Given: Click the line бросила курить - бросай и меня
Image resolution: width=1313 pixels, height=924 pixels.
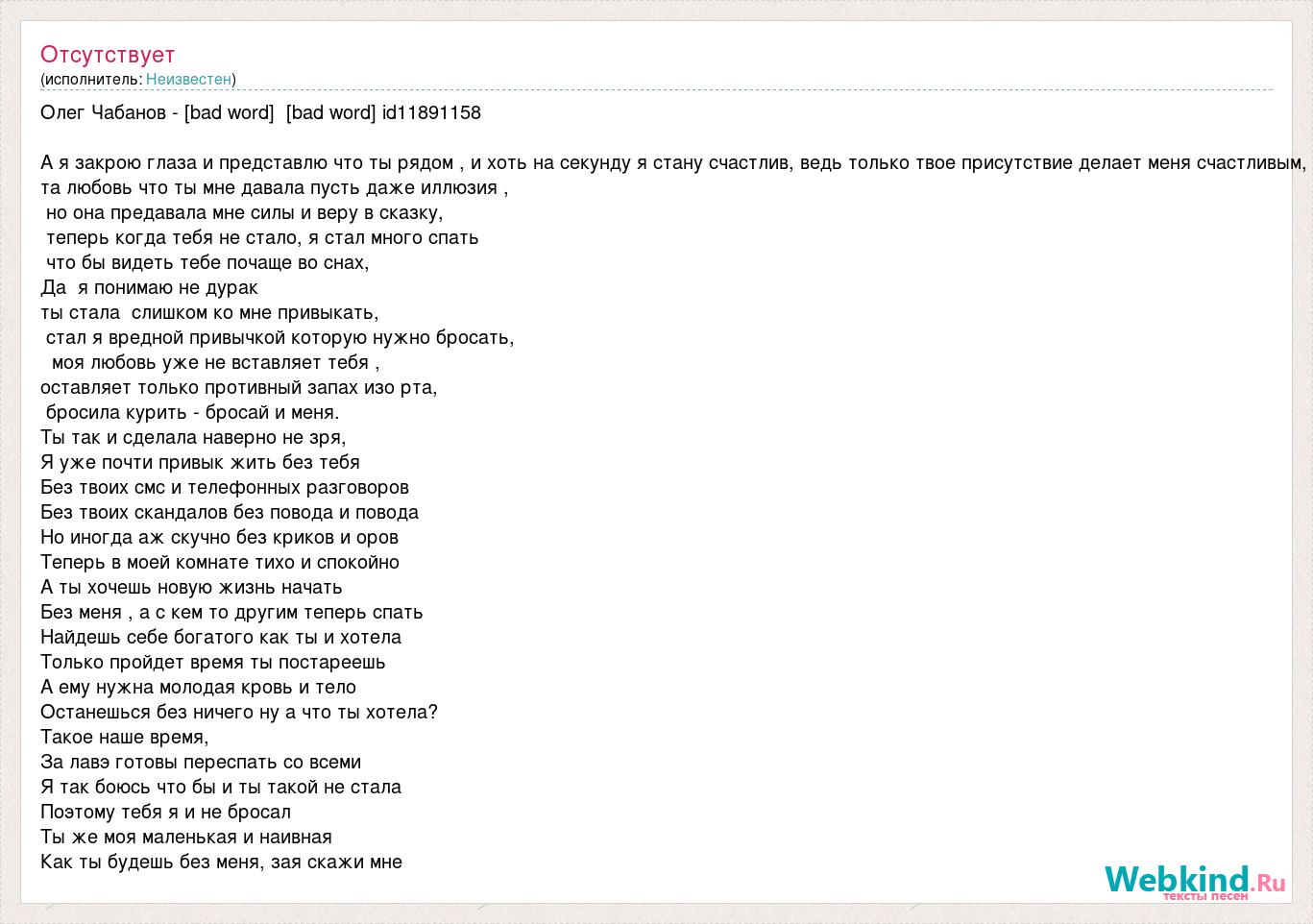Looking at the screenshot, I should pyautogui.click(x=192, y=412).
